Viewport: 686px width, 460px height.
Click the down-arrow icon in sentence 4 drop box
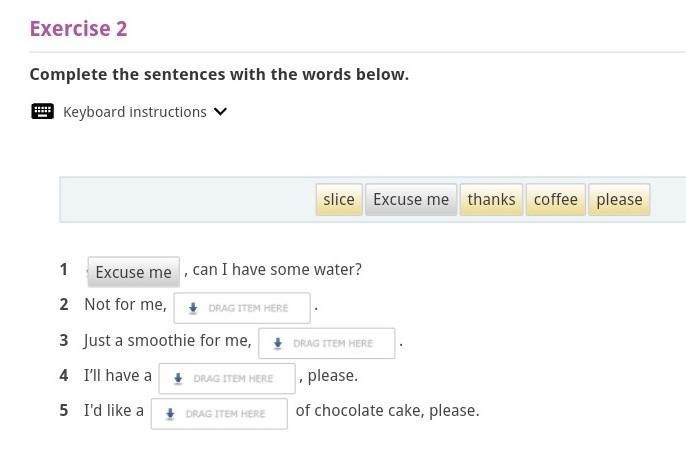click(178, 378)
